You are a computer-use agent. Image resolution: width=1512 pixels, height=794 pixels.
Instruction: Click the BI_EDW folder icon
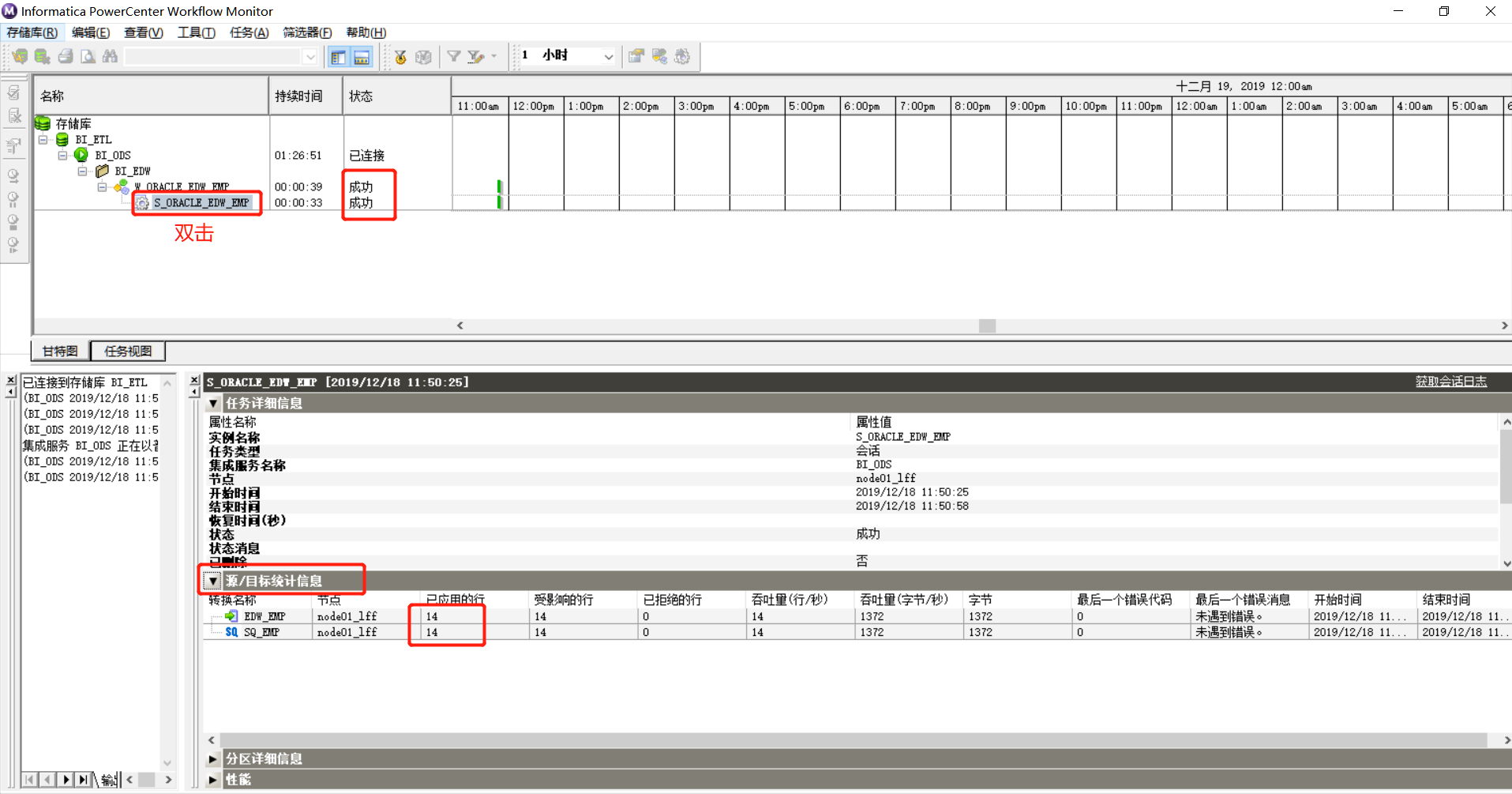[102, 171]
